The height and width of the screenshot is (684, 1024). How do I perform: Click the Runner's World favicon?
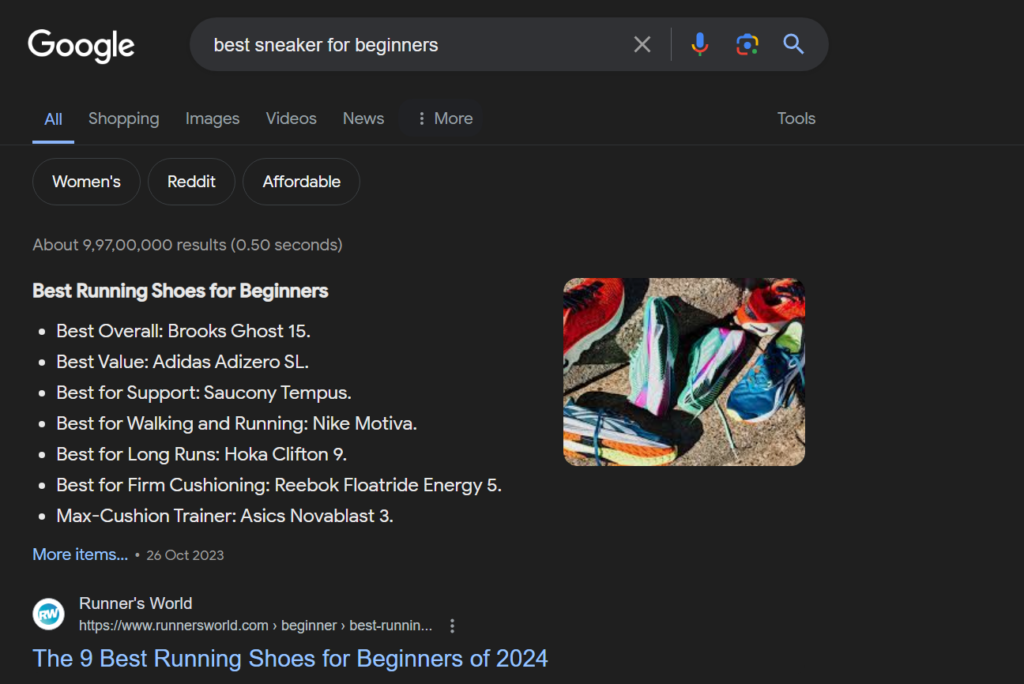pyautogui.click(x=48, y=614)
